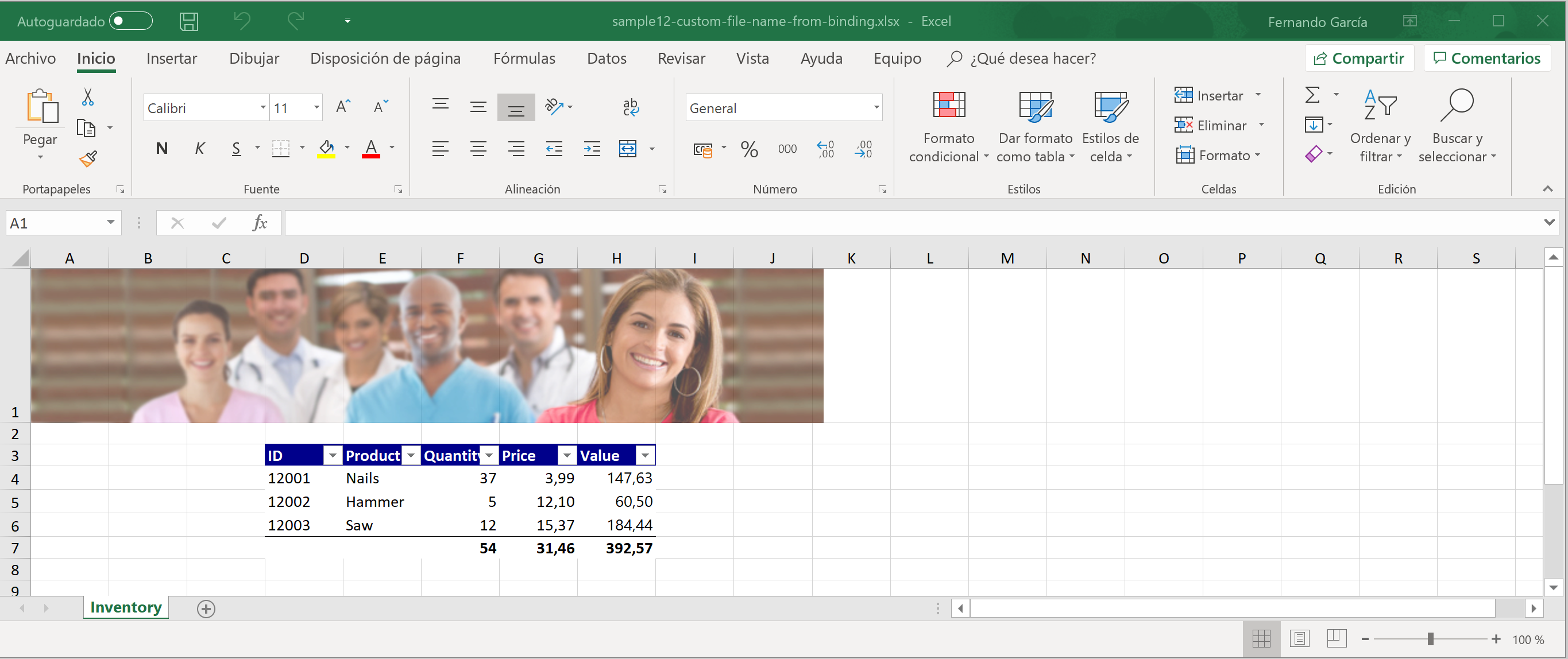Click the Save floppy disk icon
1568x659 pixels.
pyautogui.click(x=189, y=21)
